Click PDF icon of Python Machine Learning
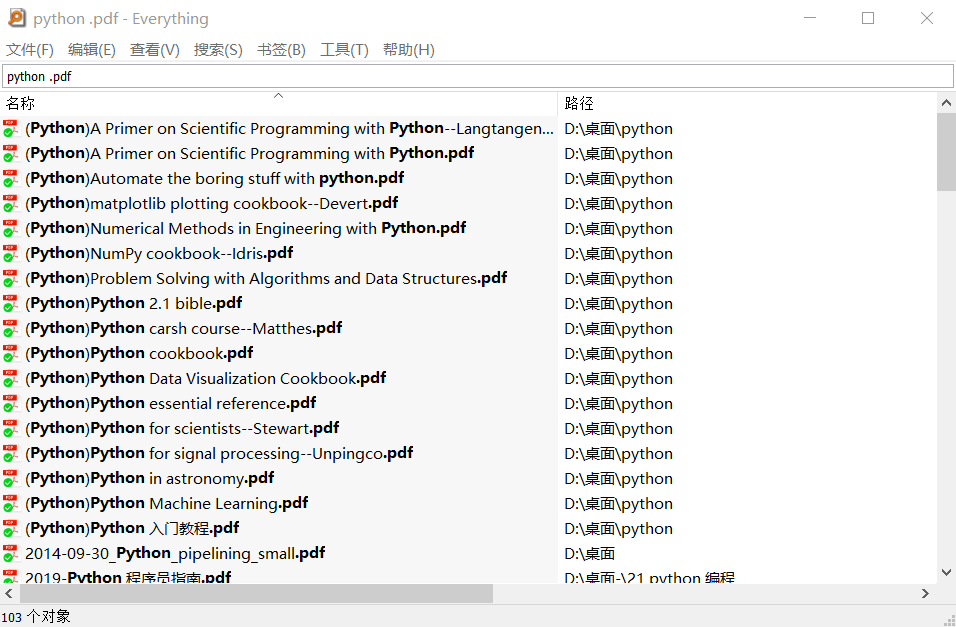Image resolution: width=956 pixels, height=627 pixels. point(10,503)
